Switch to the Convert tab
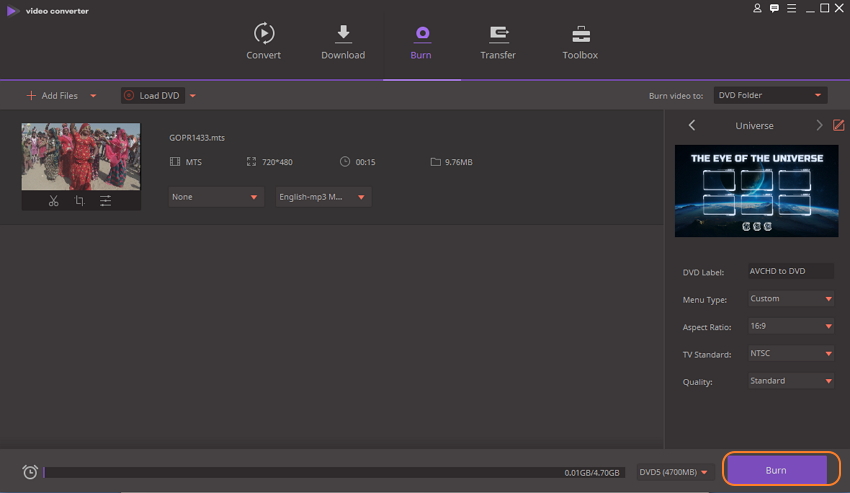850x493 pixels. click(263, 42)
